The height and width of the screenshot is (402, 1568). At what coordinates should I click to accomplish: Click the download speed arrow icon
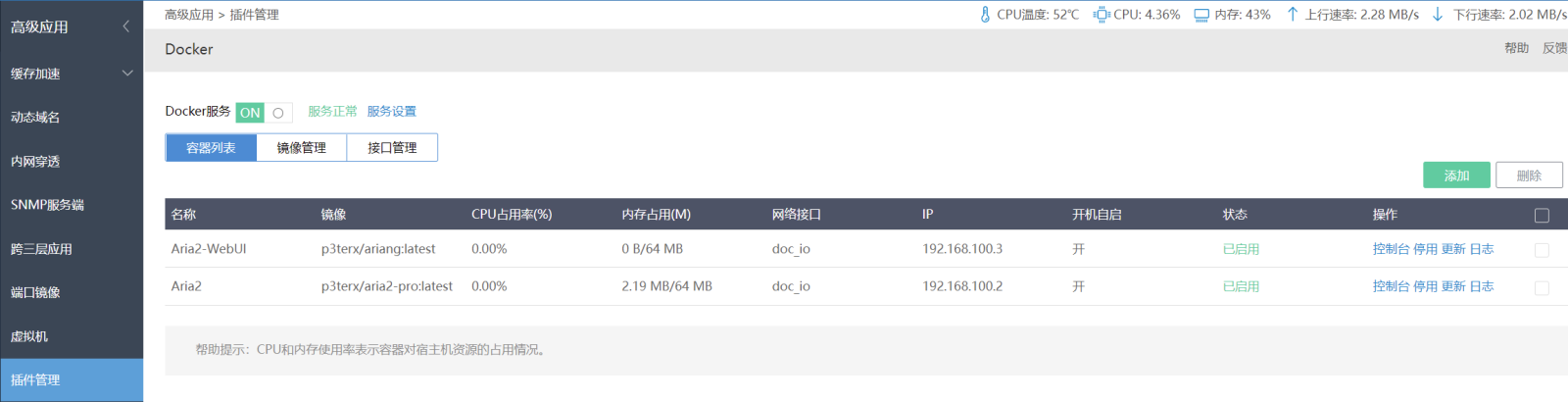[x=1438, y=15]
